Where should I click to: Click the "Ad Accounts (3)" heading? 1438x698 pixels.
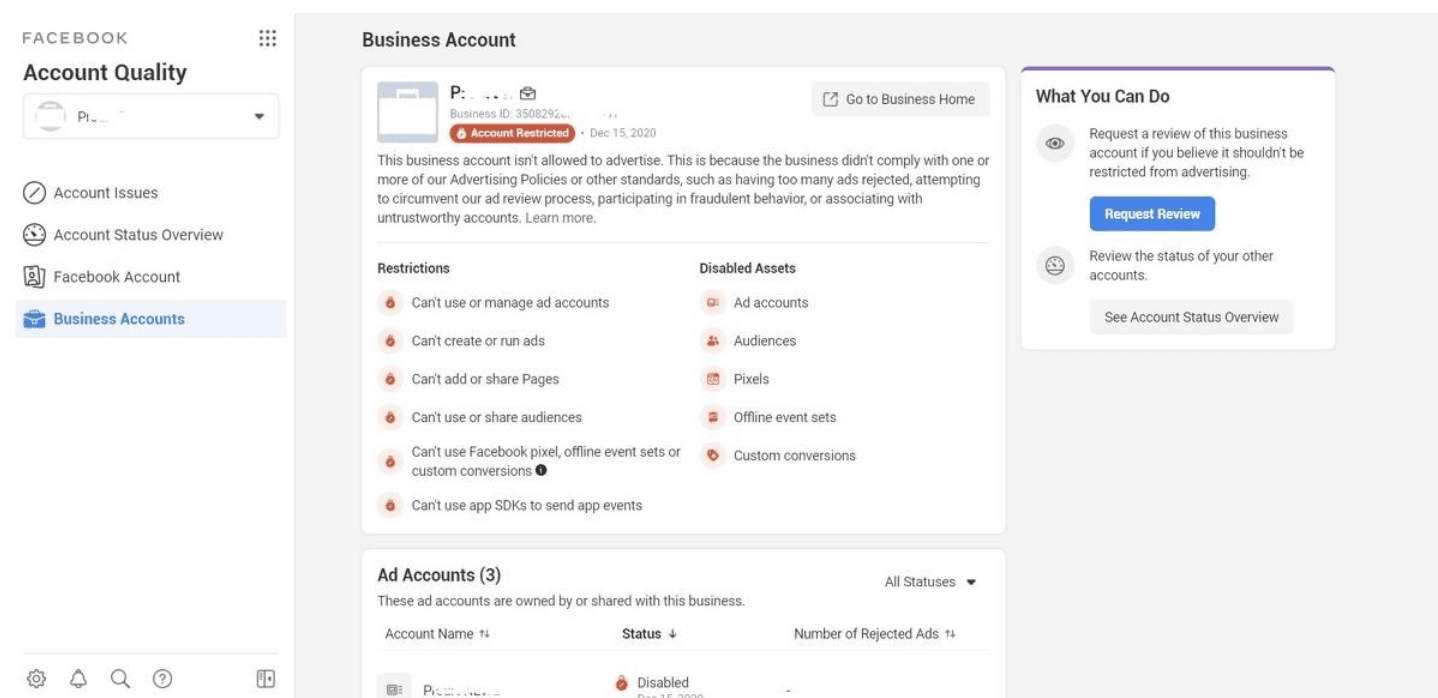point(439,576)
